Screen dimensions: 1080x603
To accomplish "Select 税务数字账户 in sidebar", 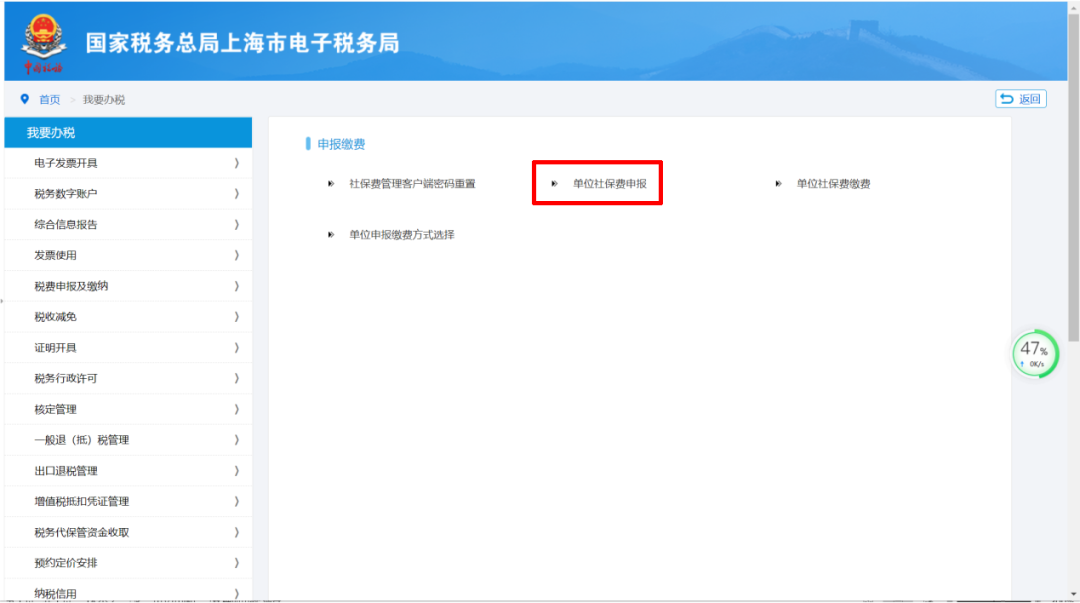I will pyautogui.click(x=128, y=194).
